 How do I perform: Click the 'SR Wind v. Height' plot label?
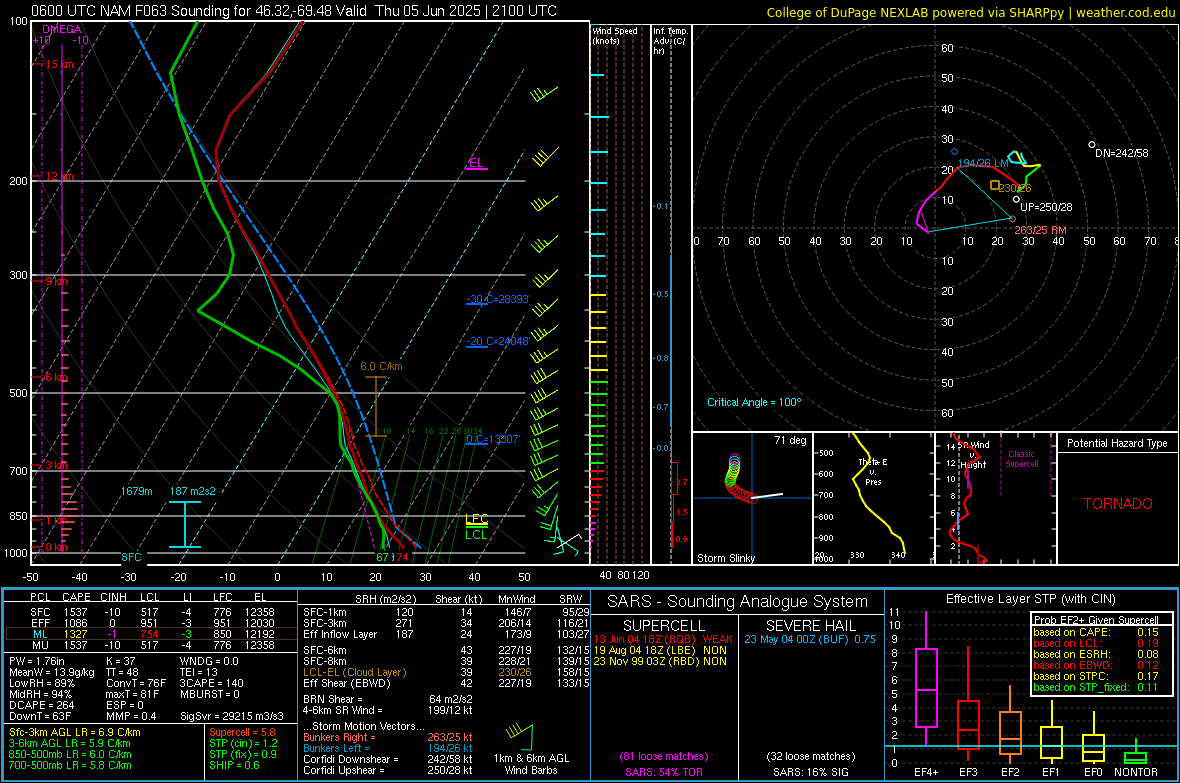pos(974,455)
